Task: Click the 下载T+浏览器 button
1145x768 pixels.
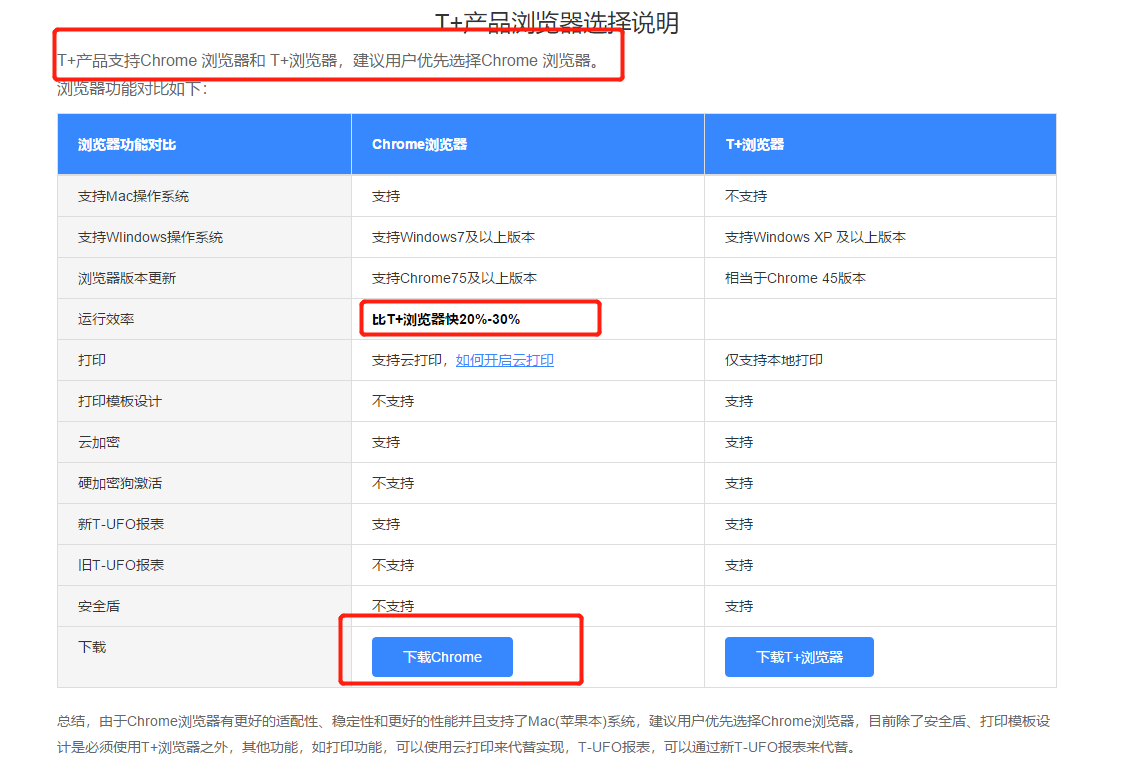Action: (x=799, y=657)
